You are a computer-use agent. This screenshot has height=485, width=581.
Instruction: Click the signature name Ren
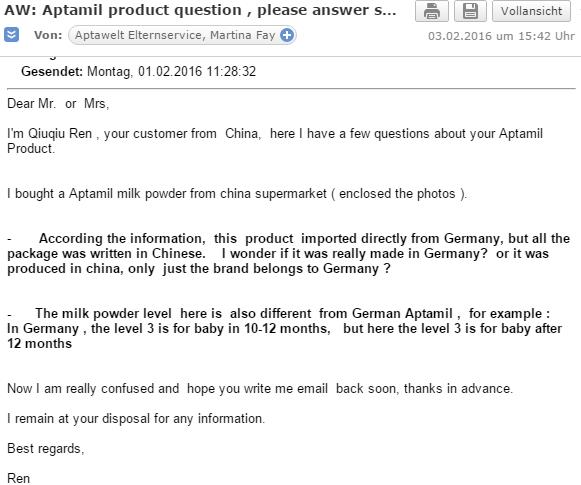tap(19, 478)
